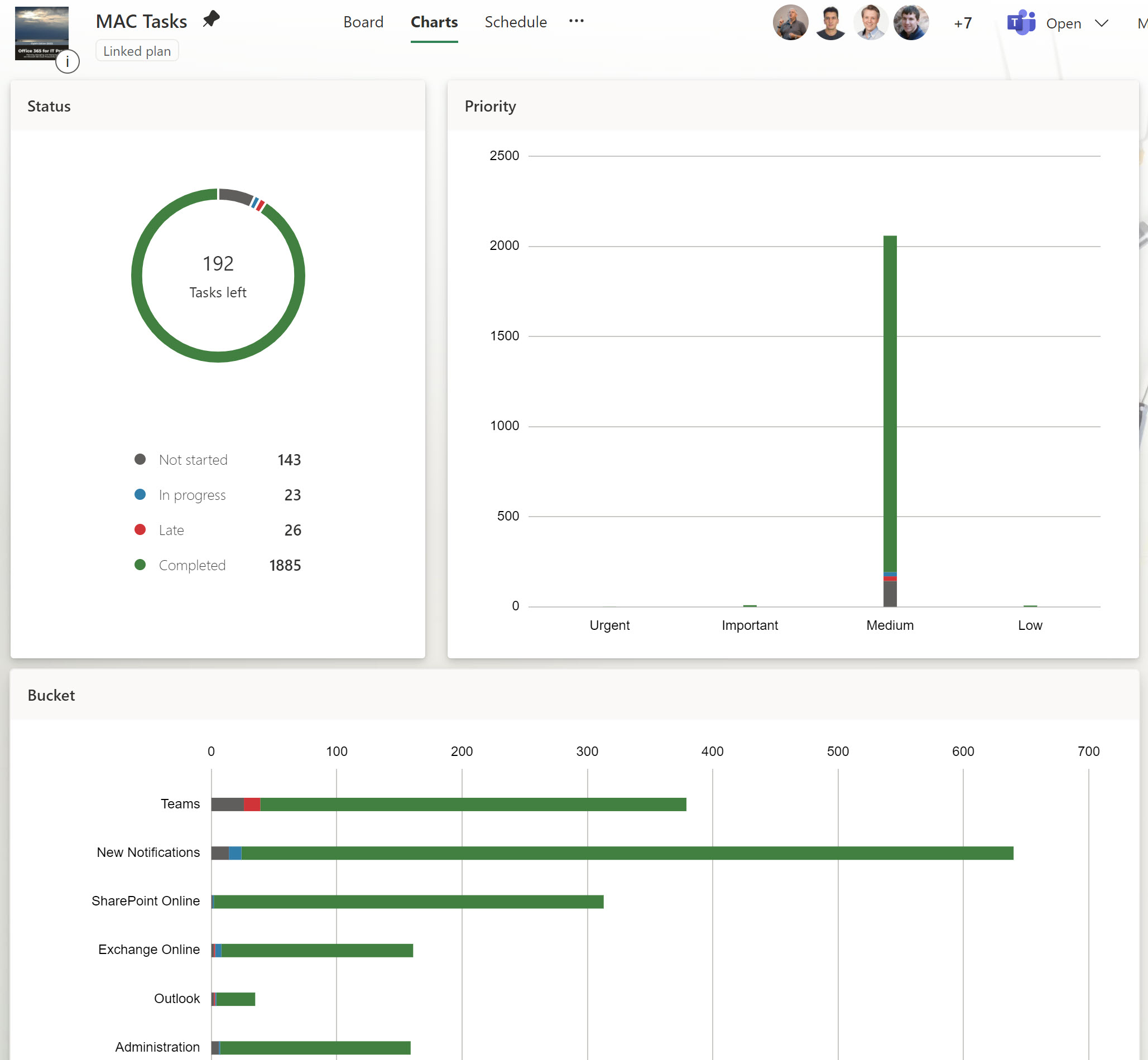1148x1060 pixels.
Task: Expand the Open dropdown chevron
Action: 1101,23
